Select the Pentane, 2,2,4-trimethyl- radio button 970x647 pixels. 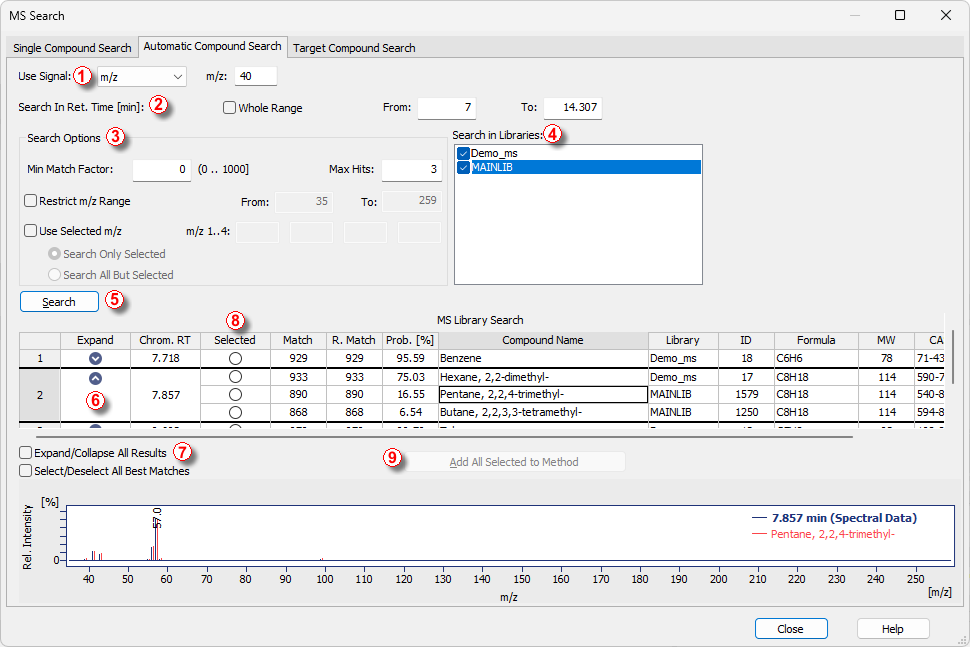point(235,394)
